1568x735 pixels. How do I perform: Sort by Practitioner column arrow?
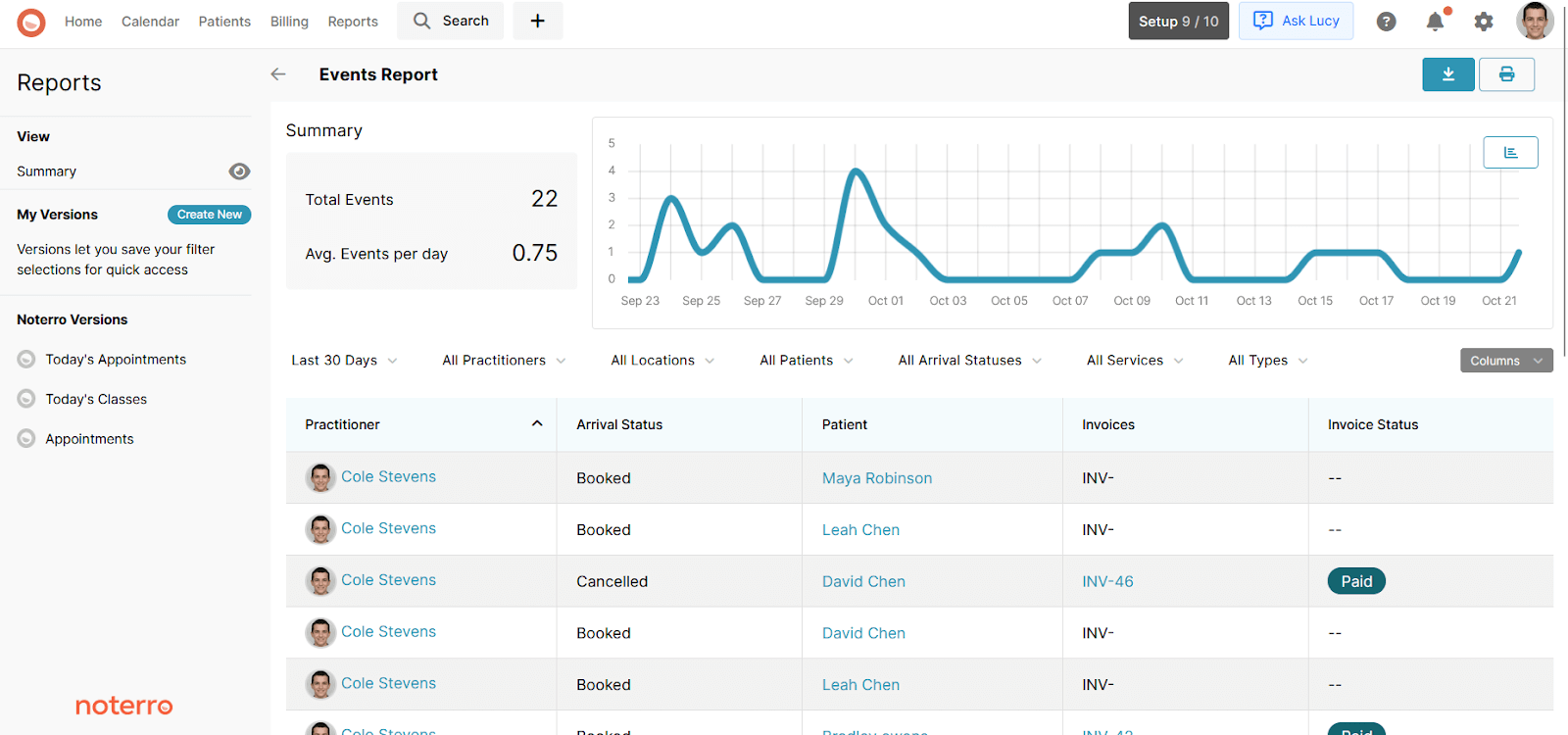coord(537,423)
